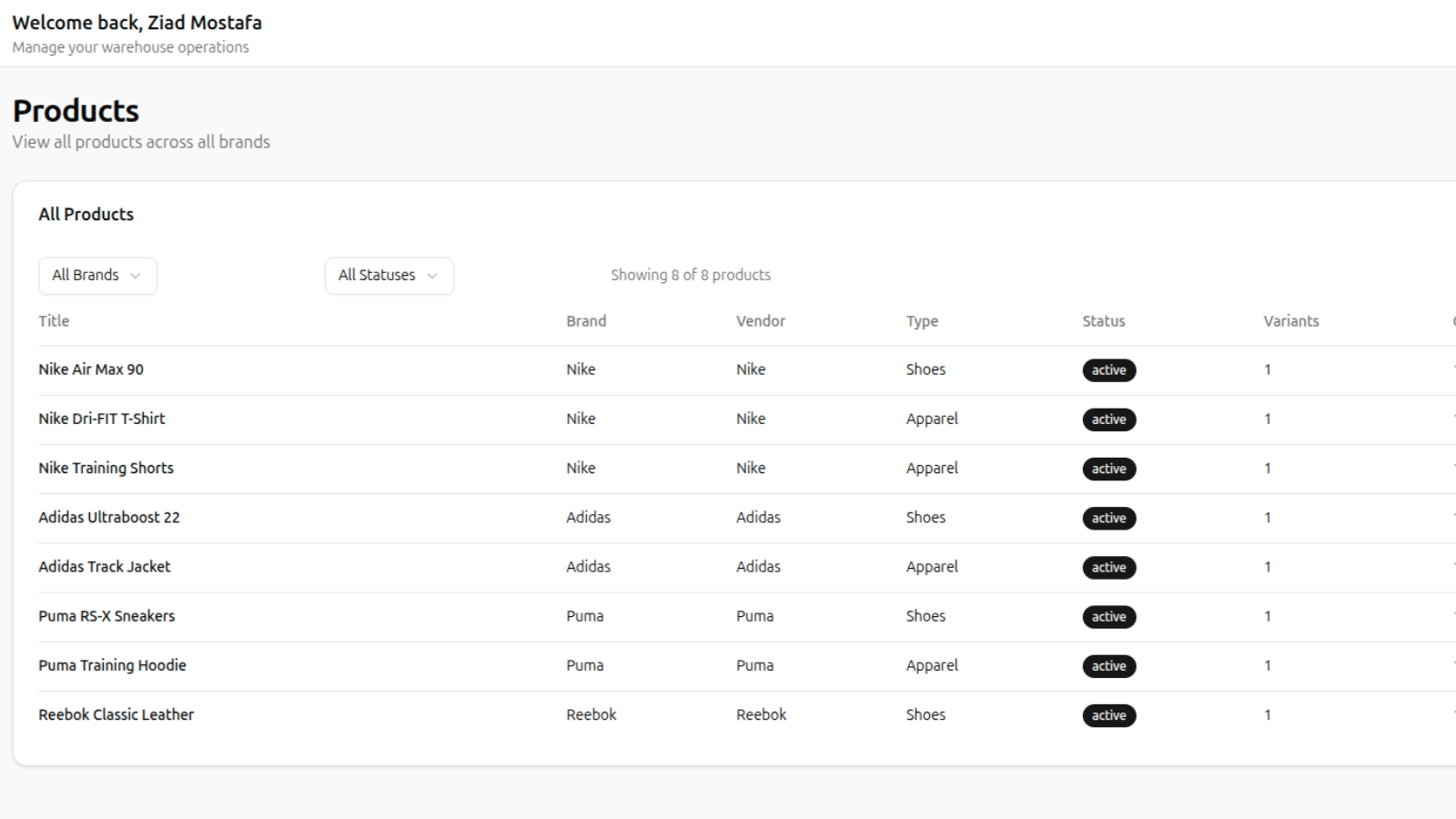
Task: Select the Adidas Ultraboost 22 product
Action: [108, 517]
